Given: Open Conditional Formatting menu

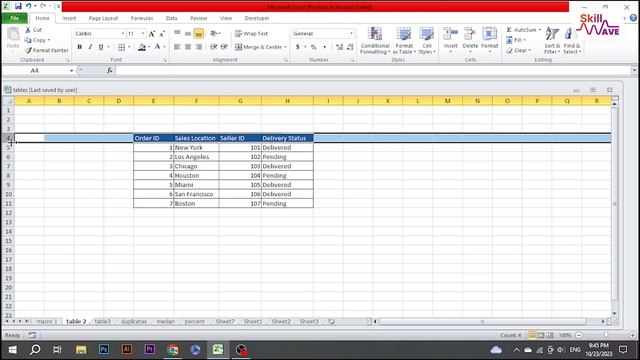Looking at the screenshot, I should point(375,40).
